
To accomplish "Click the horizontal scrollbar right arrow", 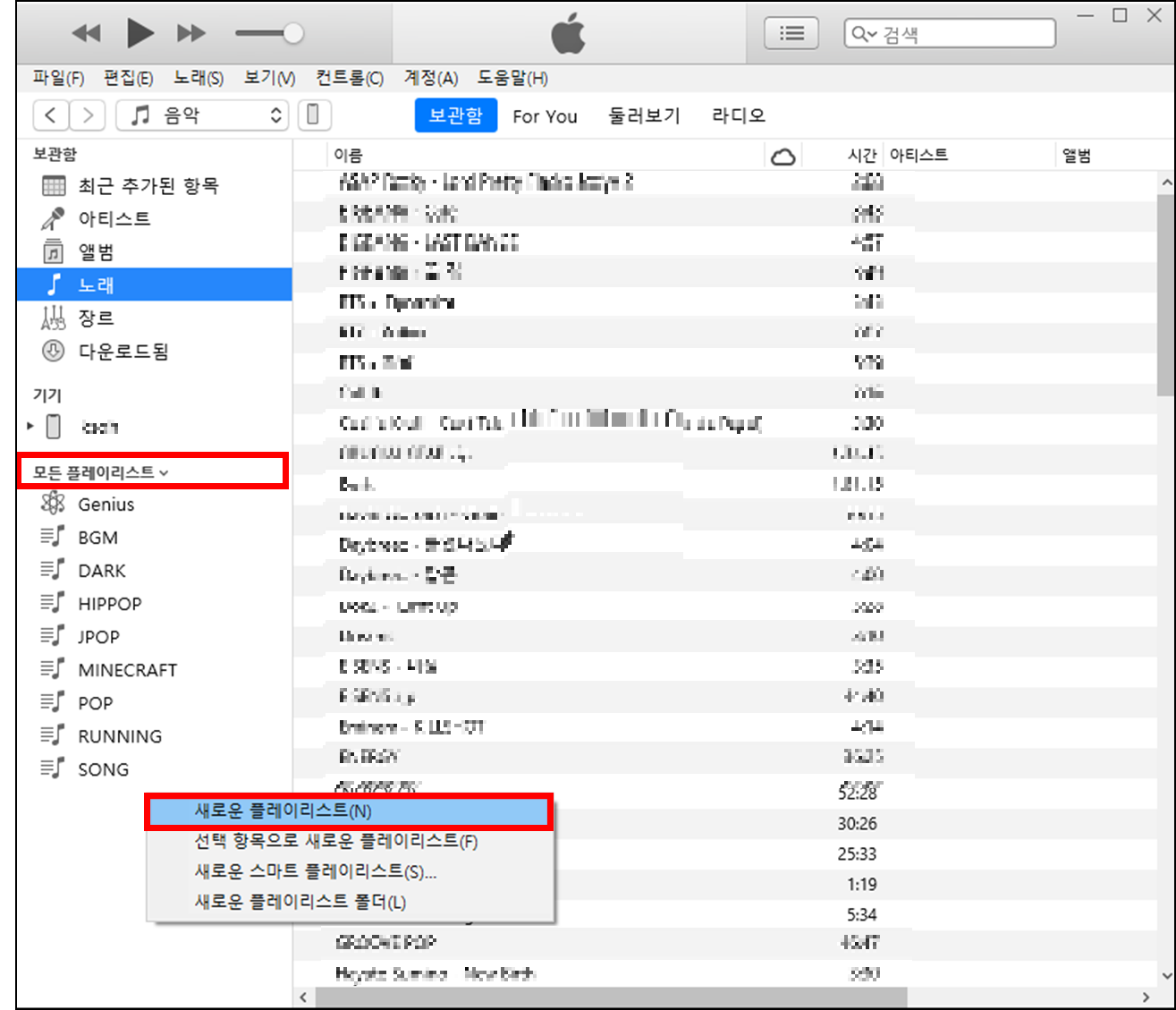I will pyautogui.click(x=1146, y=997).
